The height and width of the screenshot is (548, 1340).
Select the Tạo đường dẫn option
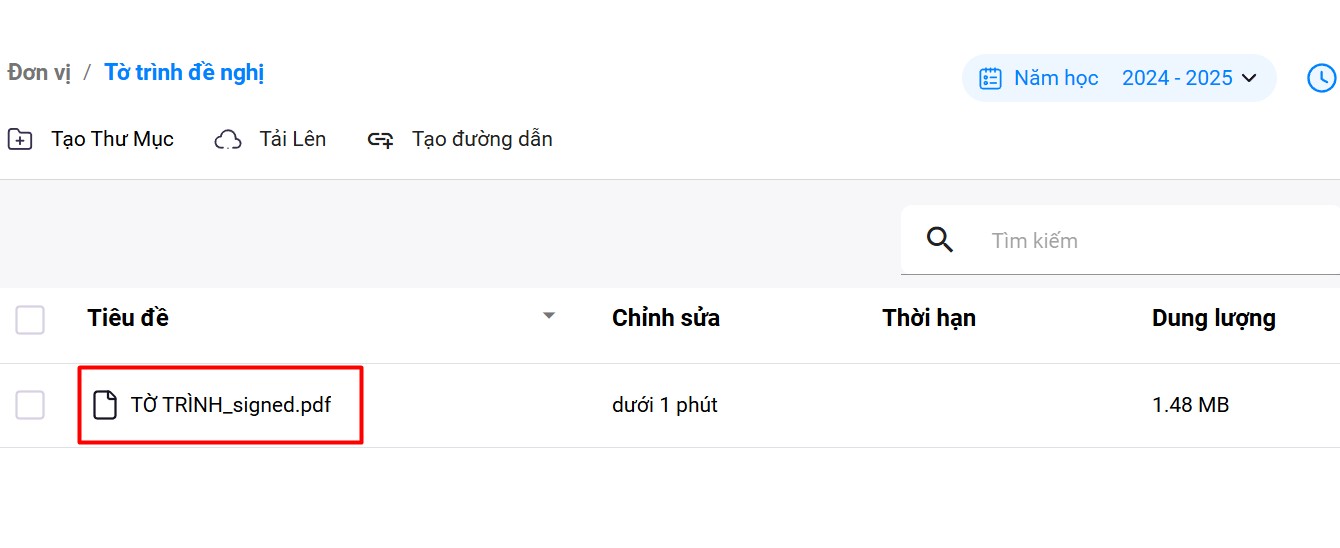[481, 139]
